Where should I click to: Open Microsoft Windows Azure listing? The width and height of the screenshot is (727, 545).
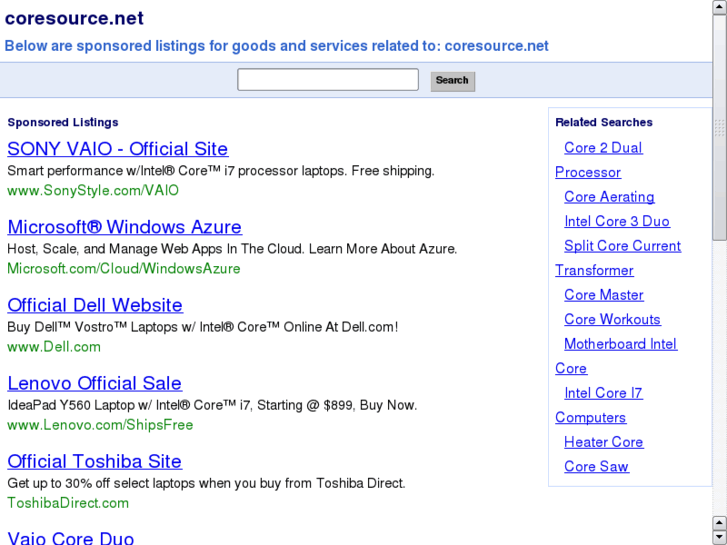125,227
